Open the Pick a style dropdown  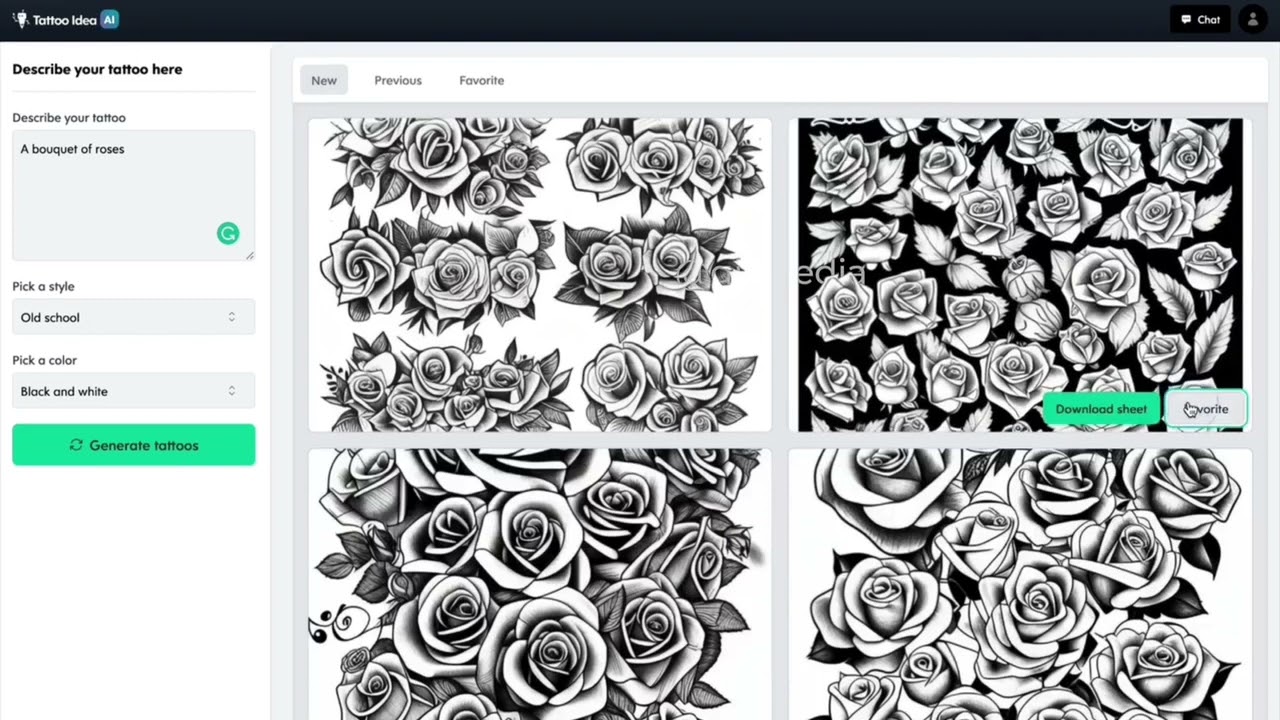[133, 317]
